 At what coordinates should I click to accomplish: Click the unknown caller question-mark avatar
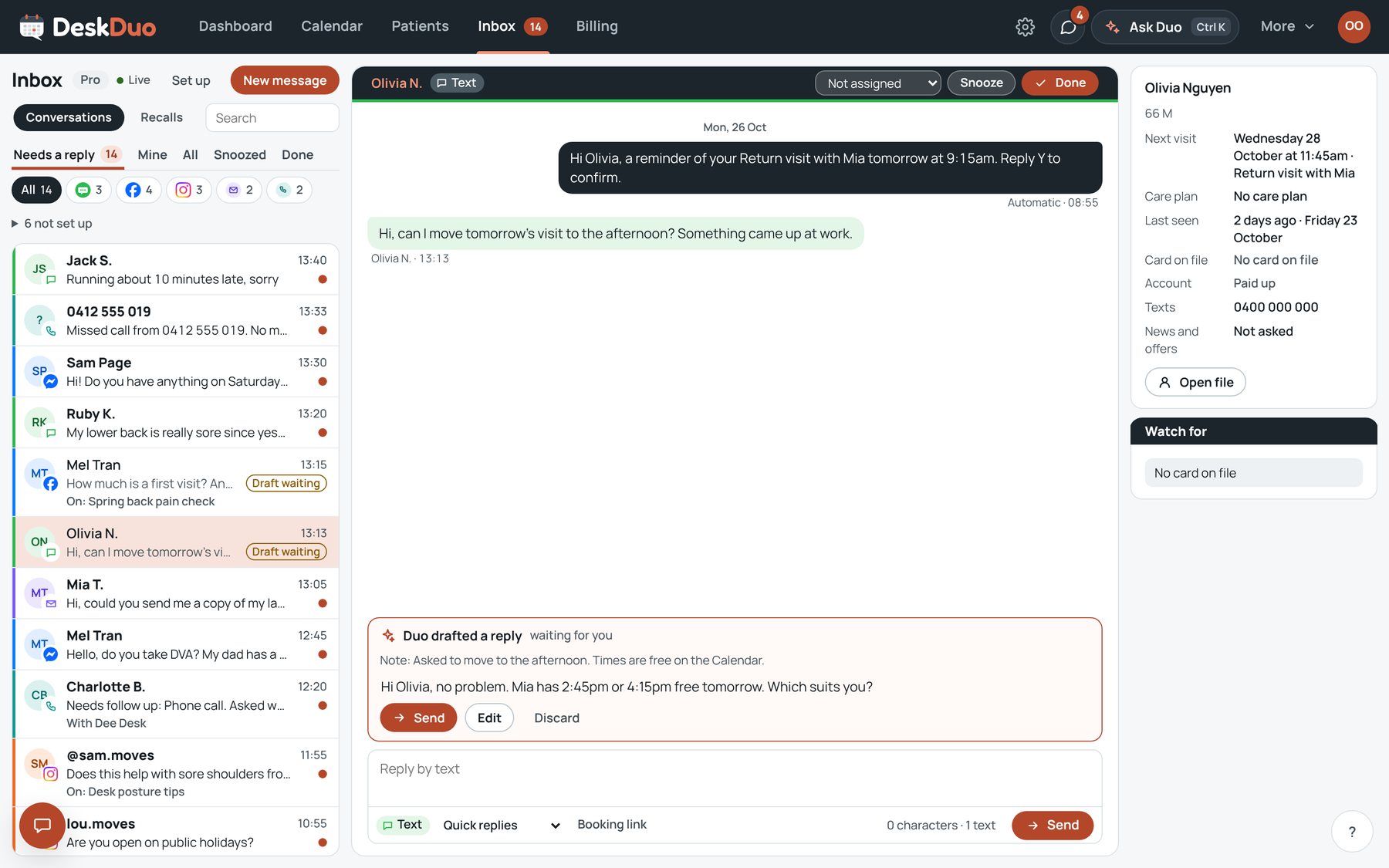click(x=39, y=320)
